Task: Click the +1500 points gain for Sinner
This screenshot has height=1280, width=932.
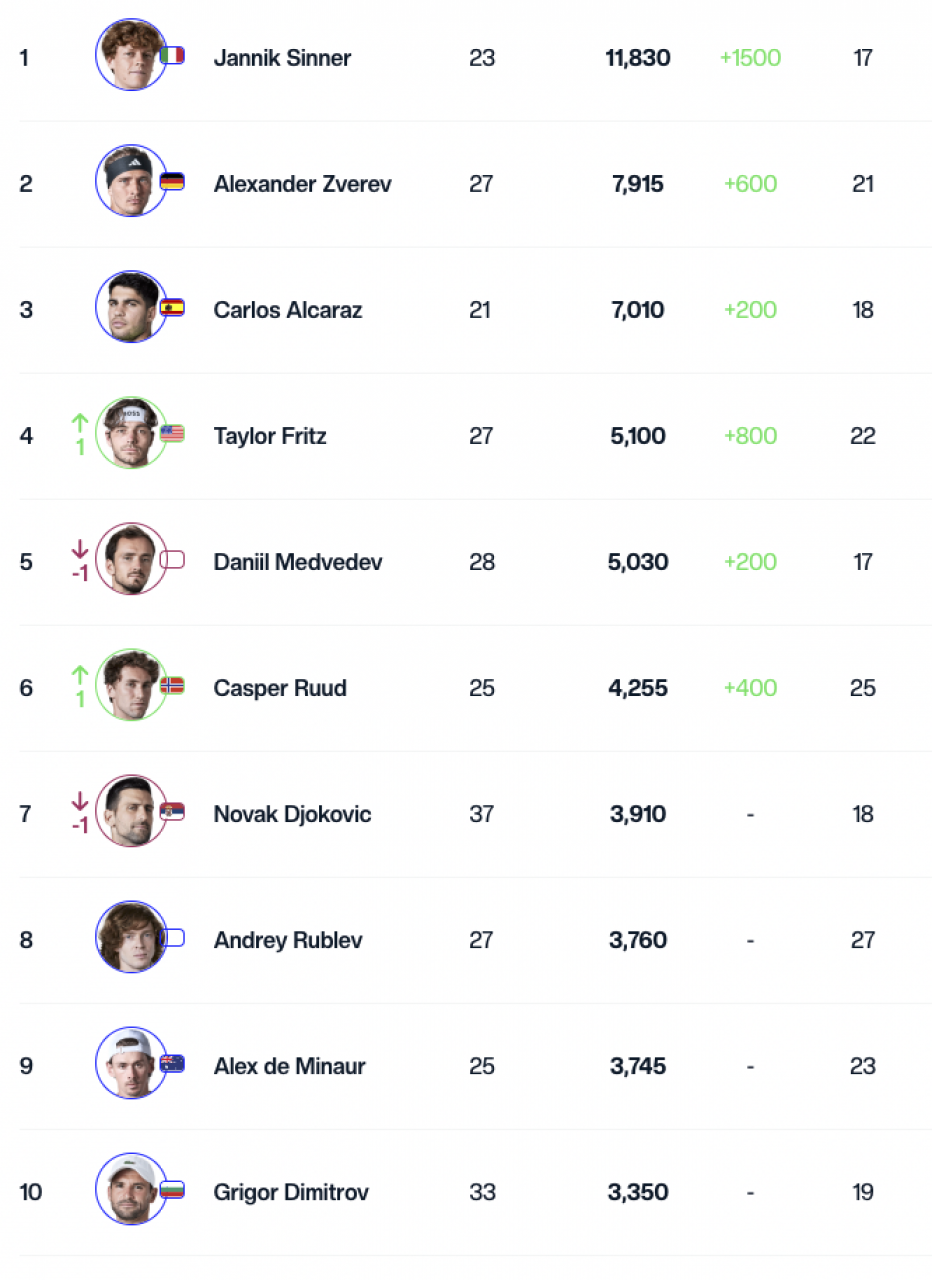Action: pos(750,58)
